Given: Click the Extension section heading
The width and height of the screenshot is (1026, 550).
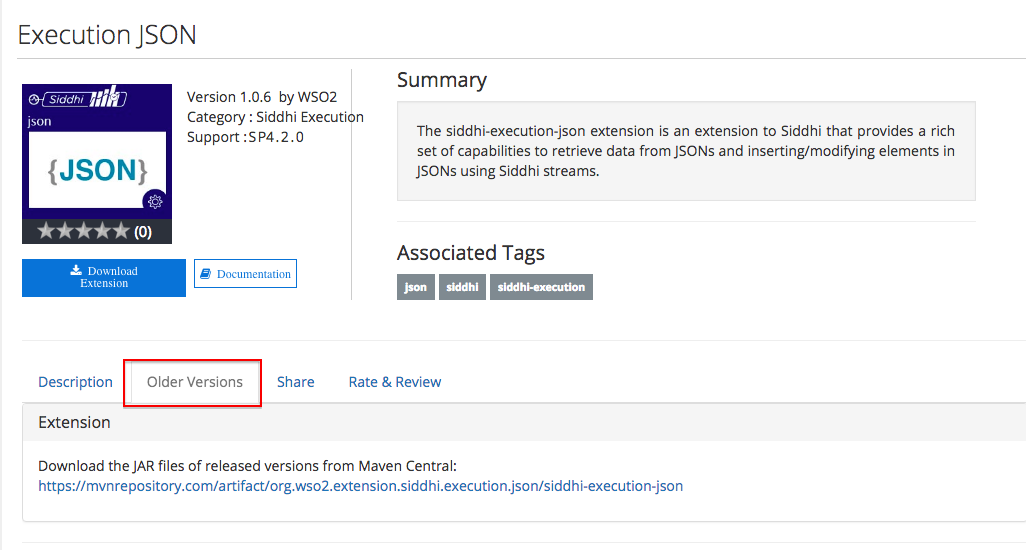Looking at the screenshot, I should point(74,422).
